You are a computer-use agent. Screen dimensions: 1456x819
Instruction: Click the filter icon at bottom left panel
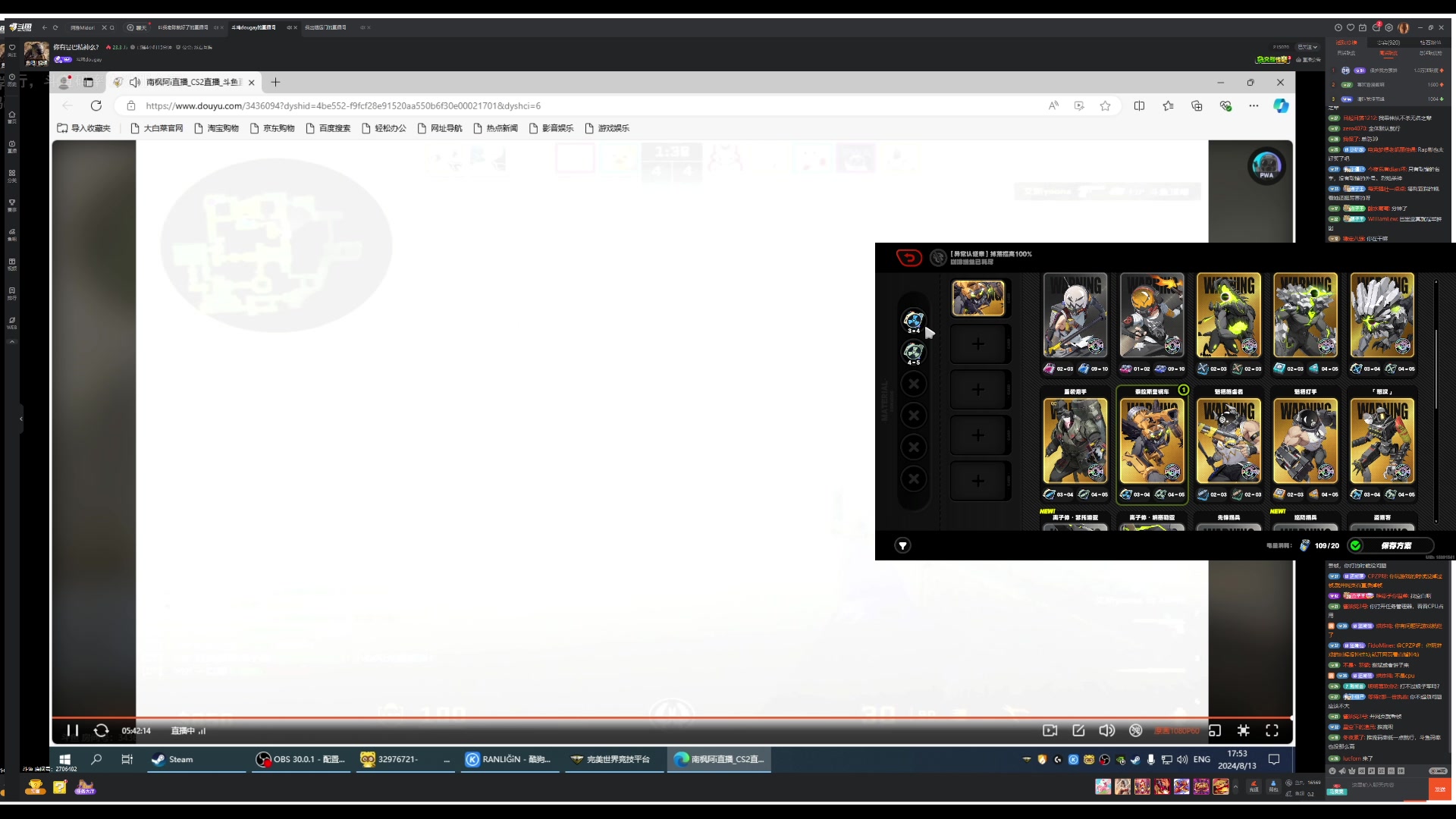click(902, 545)
